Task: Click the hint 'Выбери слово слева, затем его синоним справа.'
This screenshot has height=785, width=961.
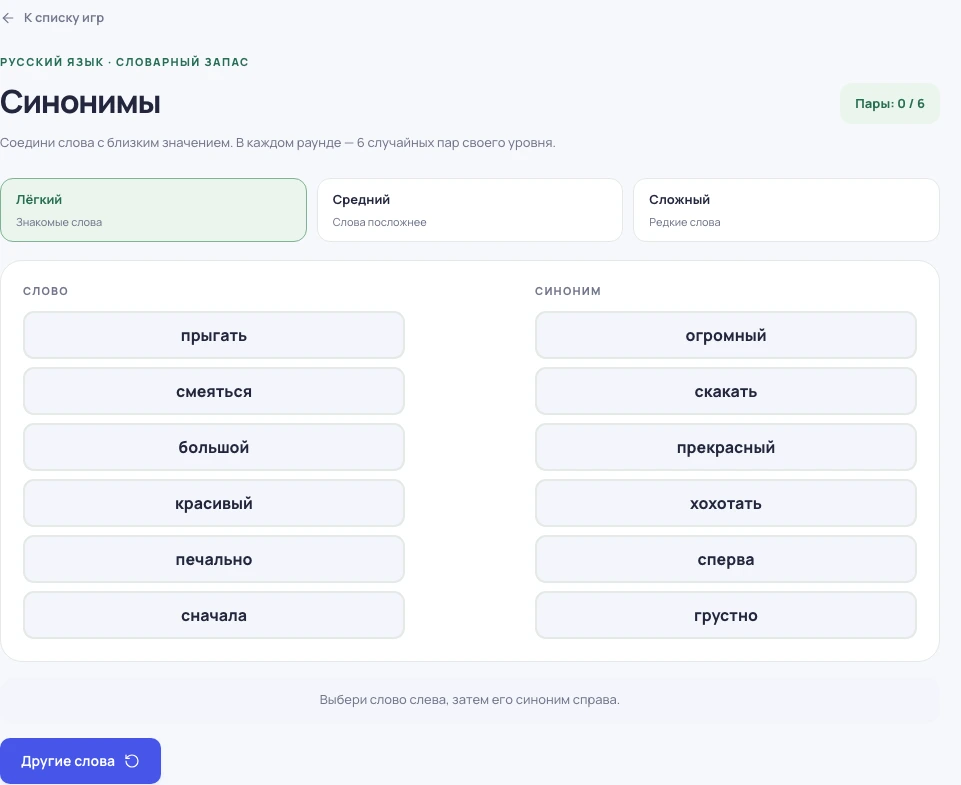Action: (x=469, y=700)
